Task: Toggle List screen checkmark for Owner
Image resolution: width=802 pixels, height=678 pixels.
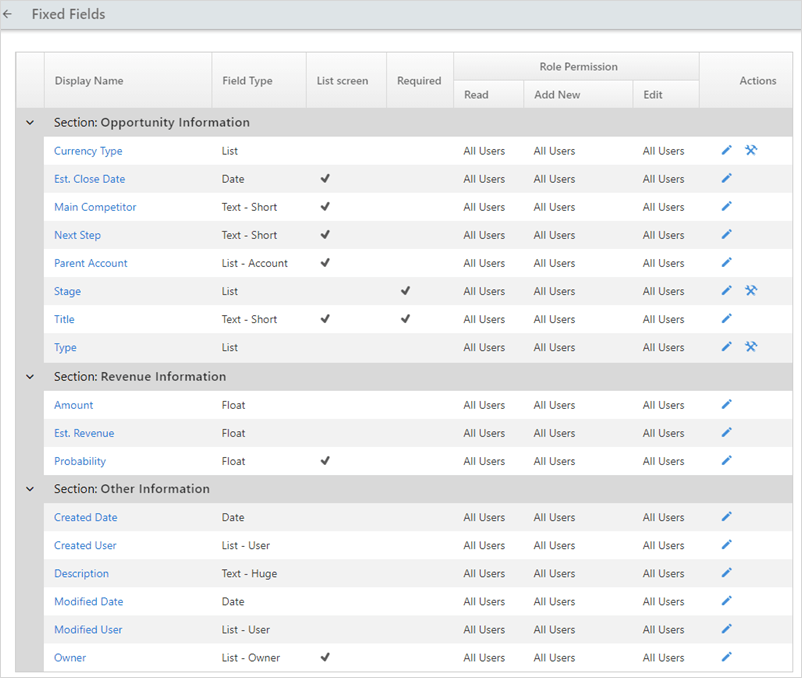Action: [x=325, y=657]
